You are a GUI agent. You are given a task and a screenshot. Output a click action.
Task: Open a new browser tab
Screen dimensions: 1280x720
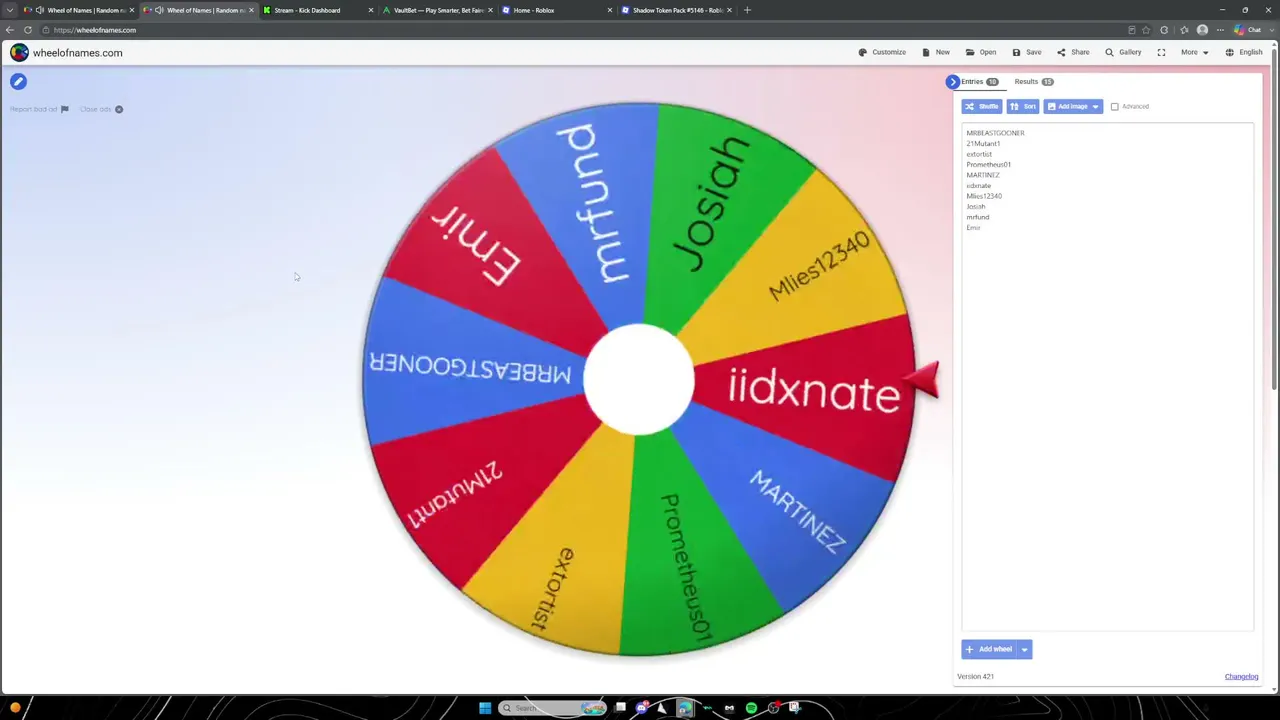pyautogui.click(x=747, y=10)
